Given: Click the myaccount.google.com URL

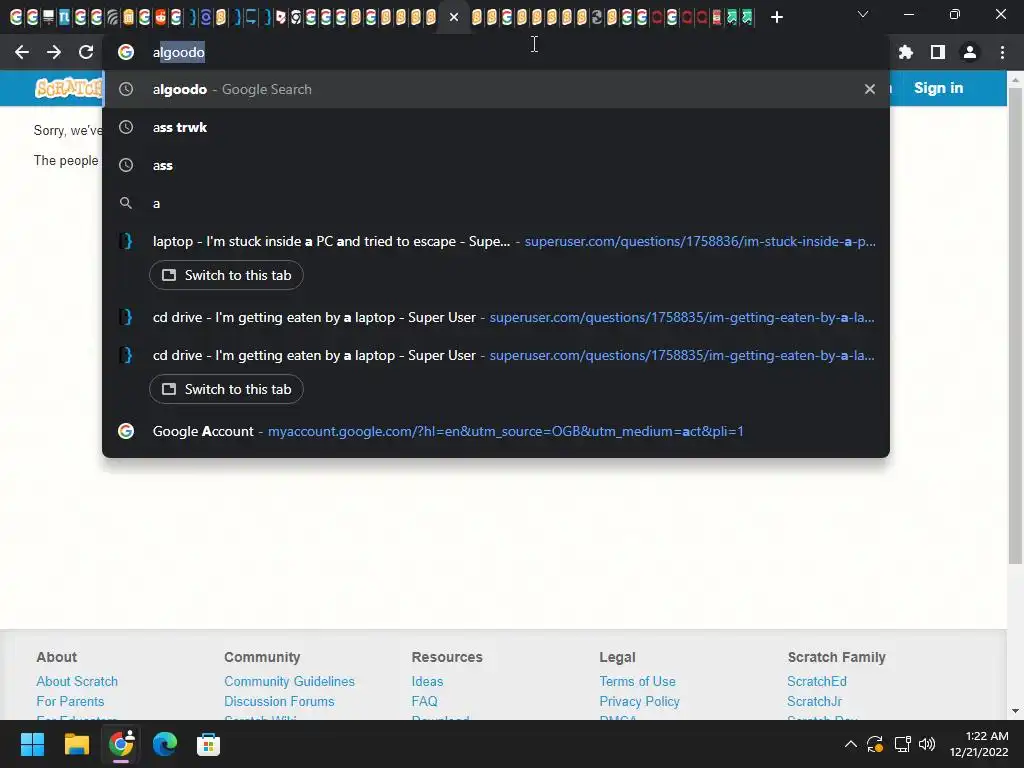Looking at the screenshot, I should coord(505,431).
